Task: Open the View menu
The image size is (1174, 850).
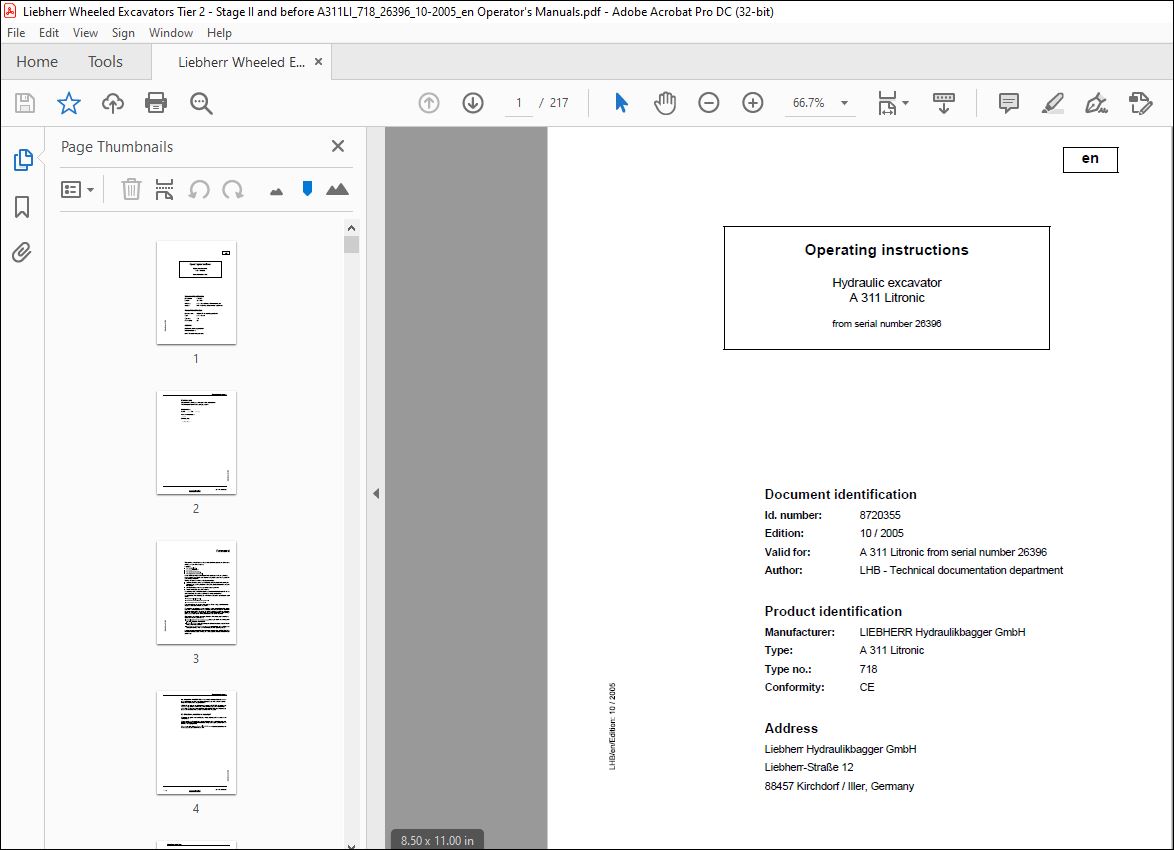Action: (85, 33)
